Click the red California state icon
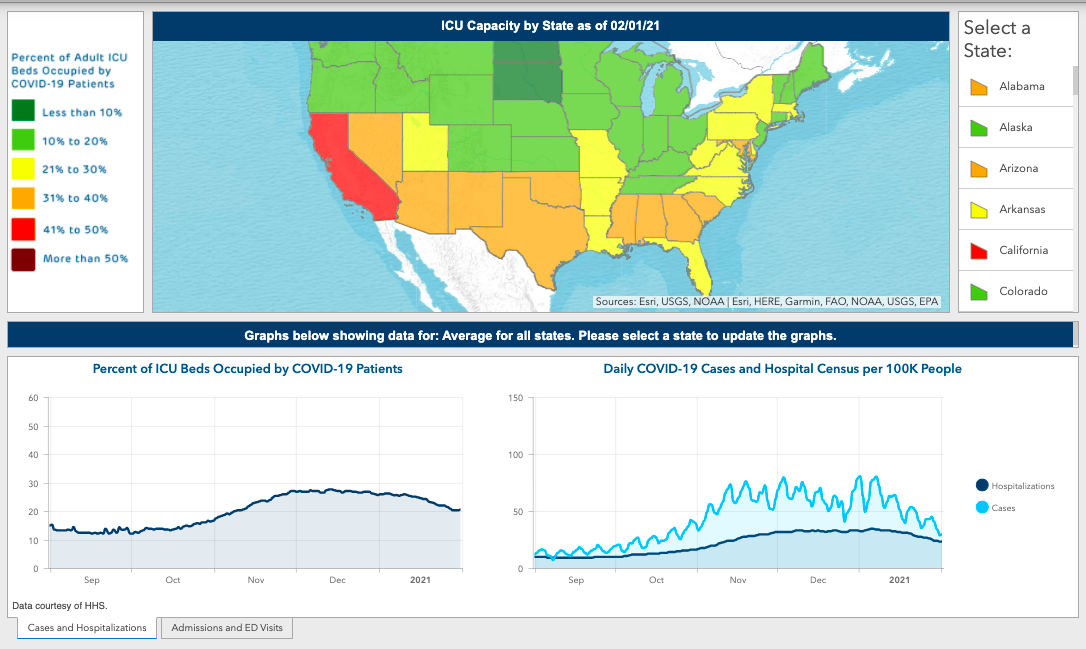Screen dimensions: 1086x649 [979, 251]
